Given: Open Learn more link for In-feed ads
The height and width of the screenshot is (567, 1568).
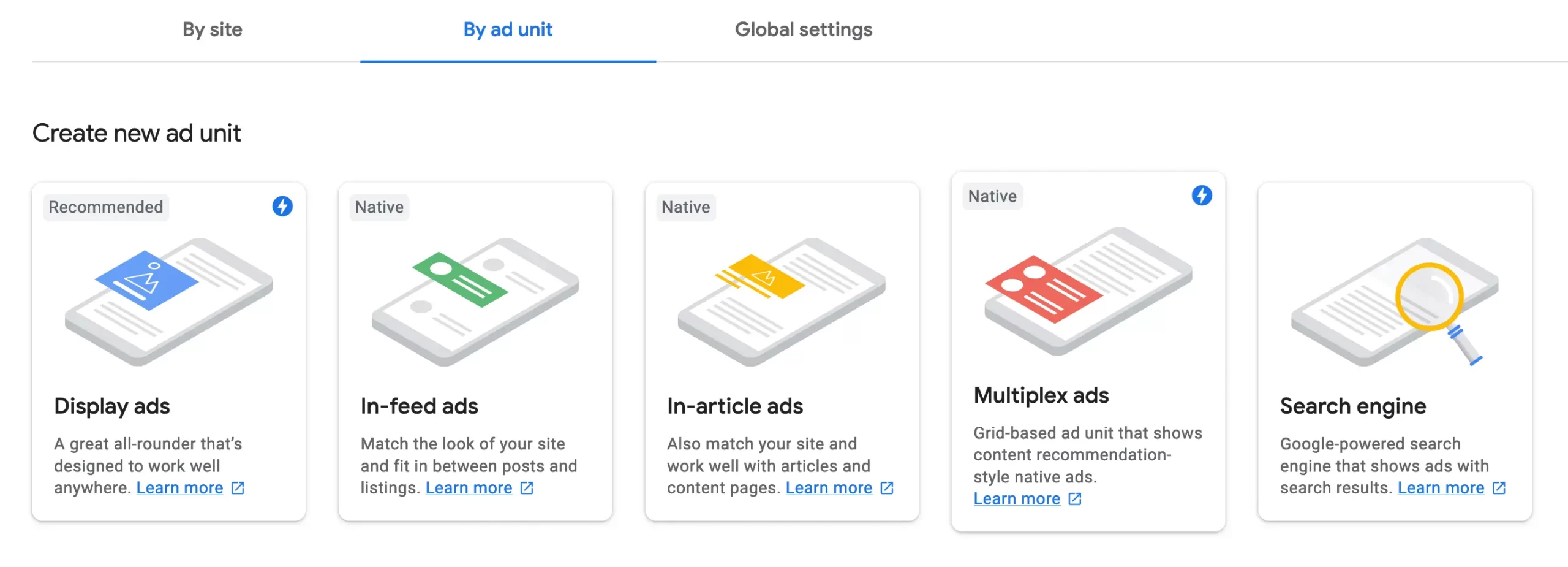Looking at the screenshot, I should (469, 488).
